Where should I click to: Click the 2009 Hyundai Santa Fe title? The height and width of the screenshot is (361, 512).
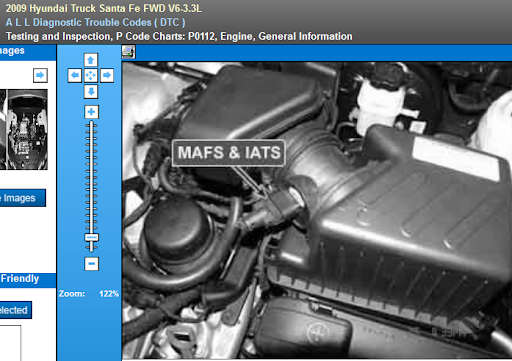pyautogui.click(x=104, y=8)
